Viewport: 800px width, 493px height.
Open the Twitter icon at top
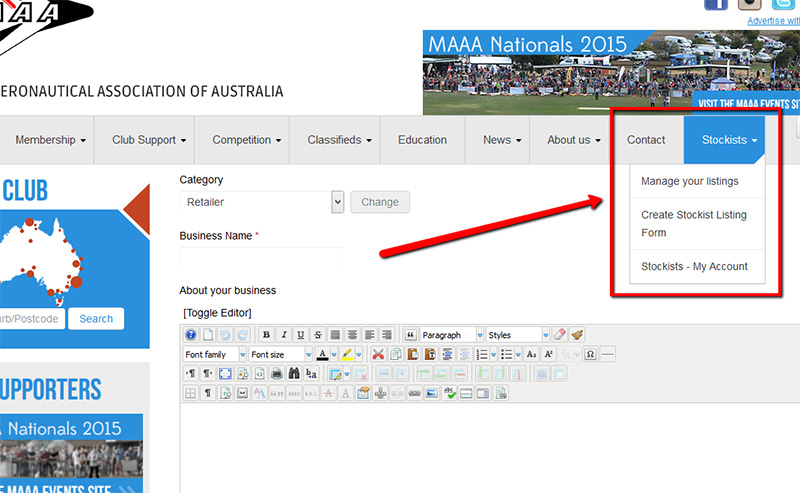pos(785,4)
